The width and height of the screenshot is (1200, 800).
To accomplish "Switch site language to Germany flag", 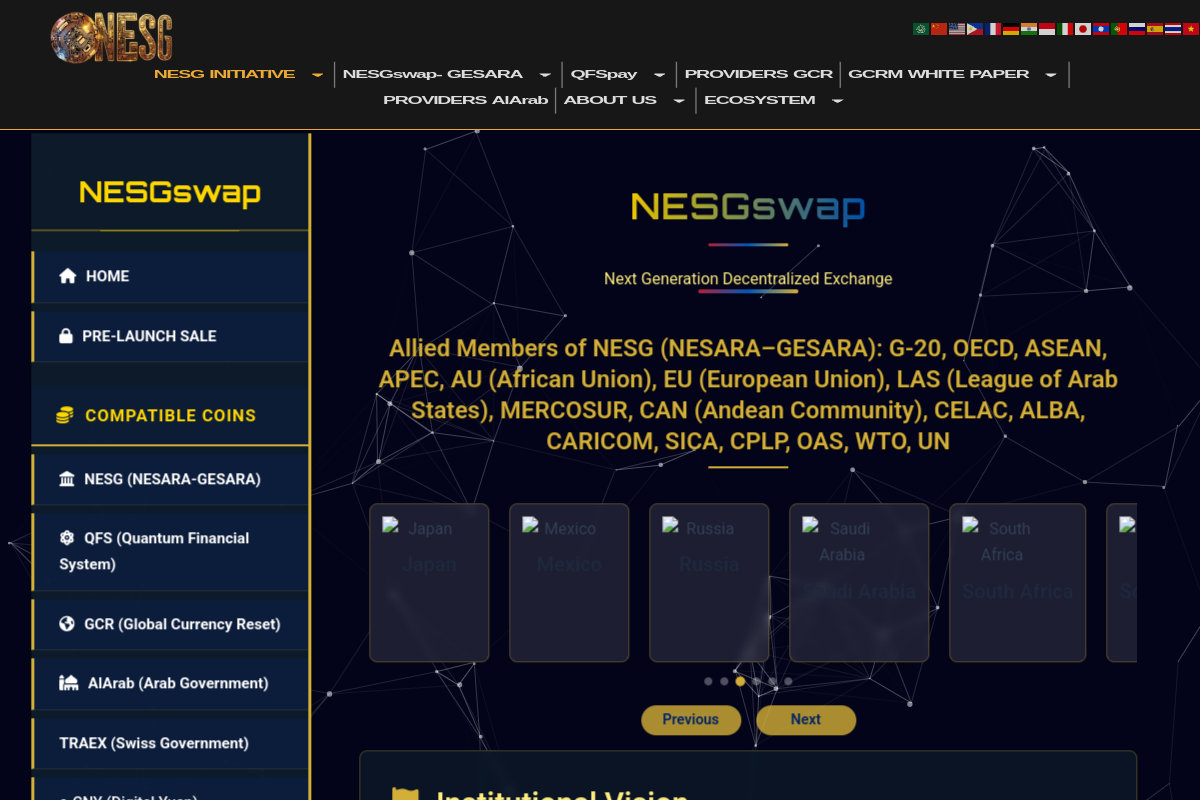I will click(1011, 29).
